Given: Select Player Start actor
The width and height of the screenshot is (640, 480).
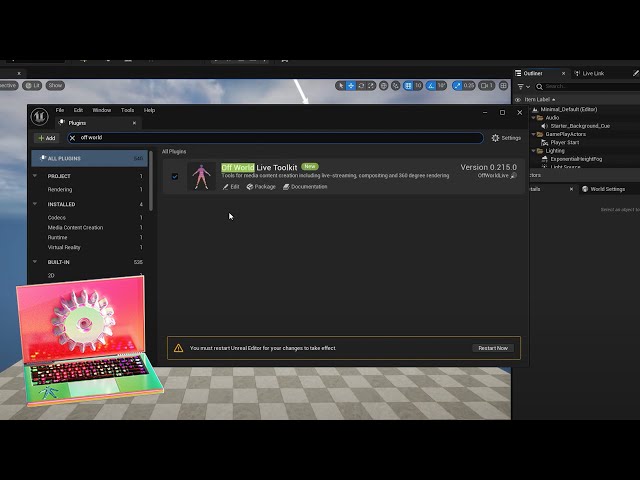Looking at the screenshot, I should click(564, 142).
